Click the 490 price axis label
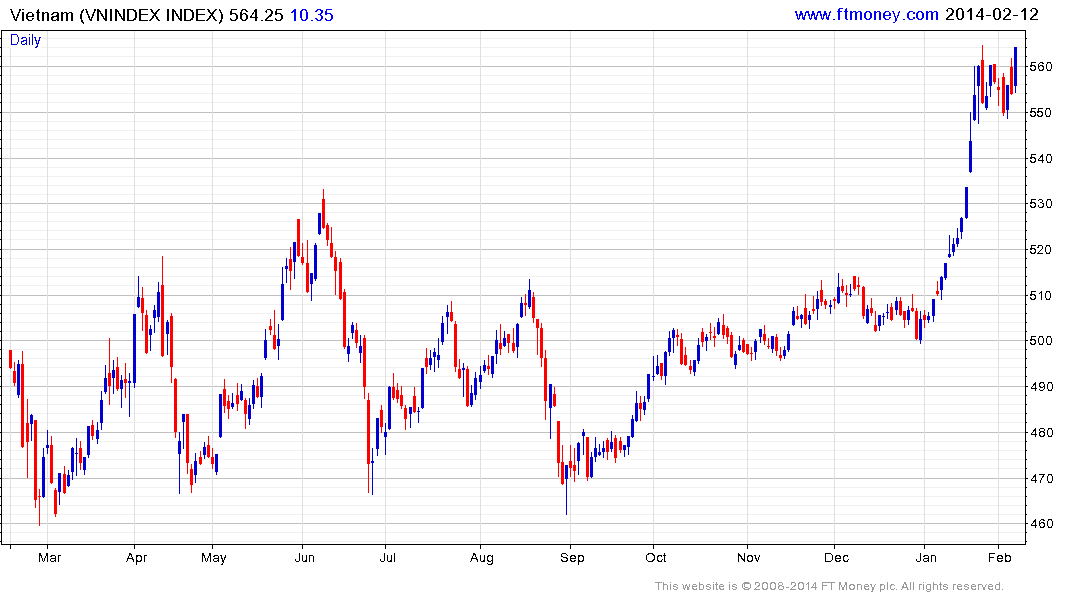 click(x=1041, y=387)
